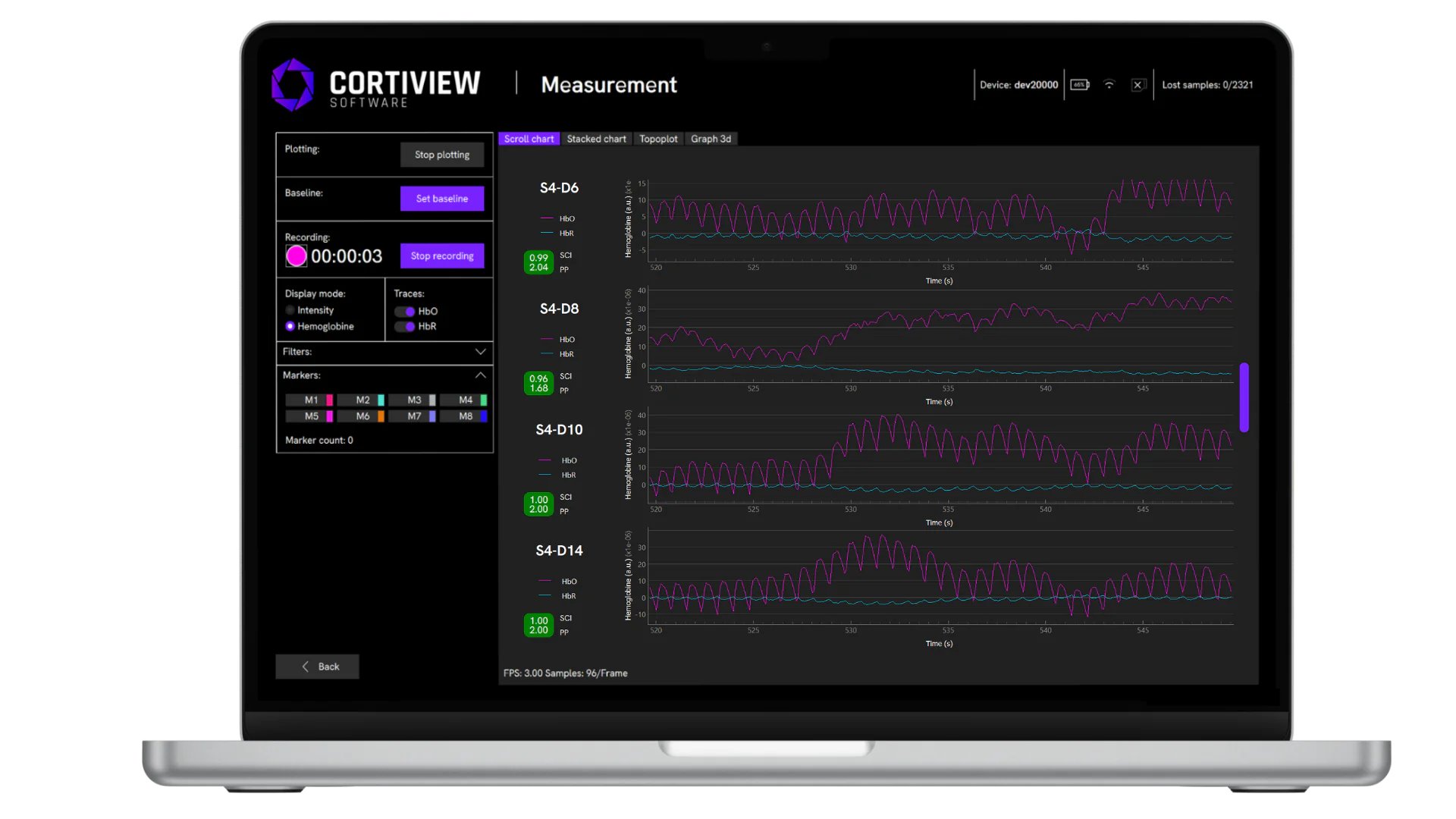Click the back chevron arrow icon
The height and width of the screenshot is (819, 1456).
coord(306,666)
